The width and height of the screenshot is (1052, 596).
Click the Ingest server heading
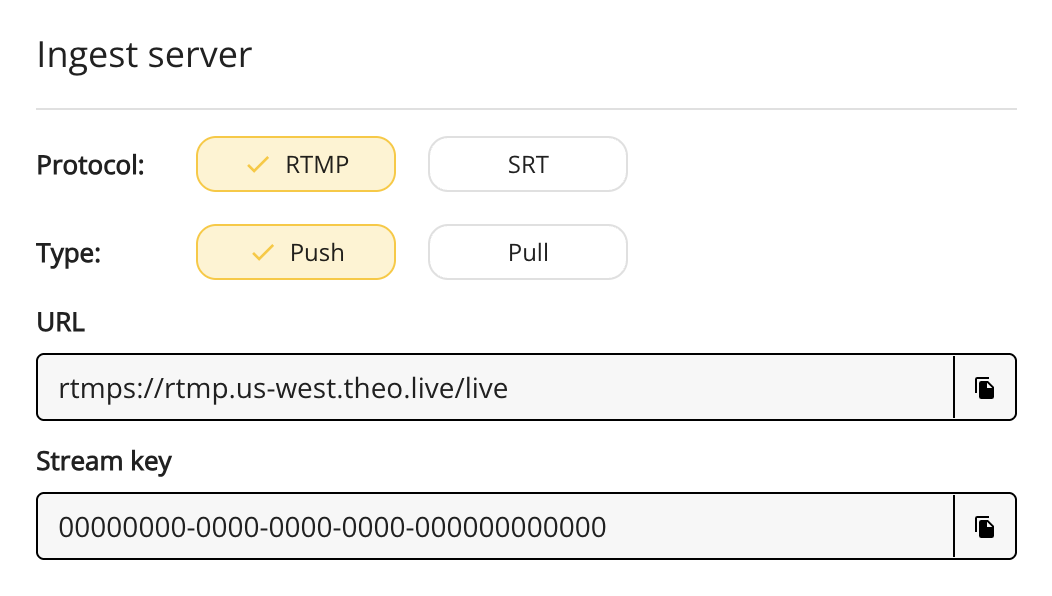coord(144,55)
